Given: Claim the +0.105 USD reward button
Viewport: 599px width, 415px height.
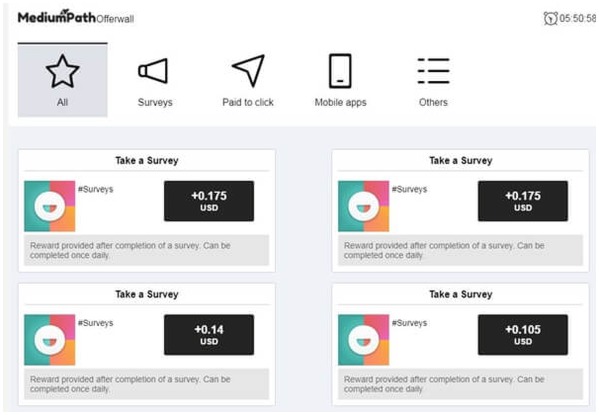Looking at the screenshot, I should 523,335.
